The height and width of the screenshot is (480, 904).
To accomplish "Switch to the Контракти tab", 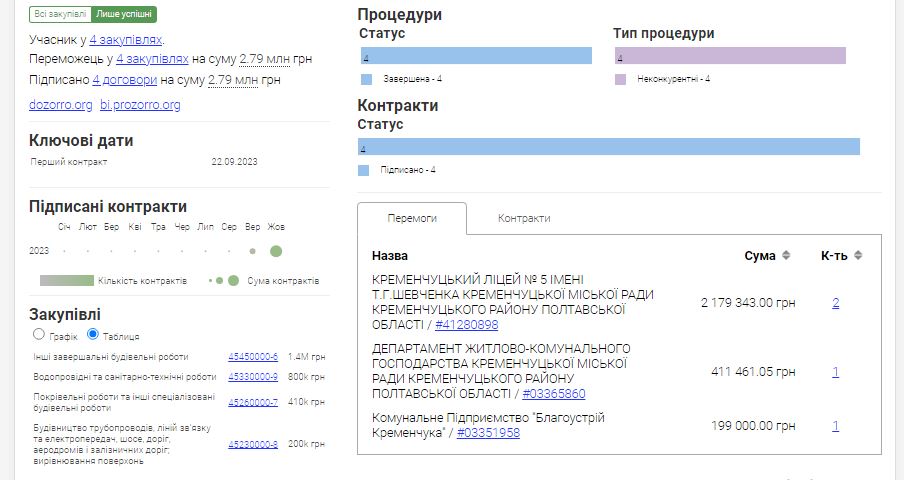I will tap(524, 218).
